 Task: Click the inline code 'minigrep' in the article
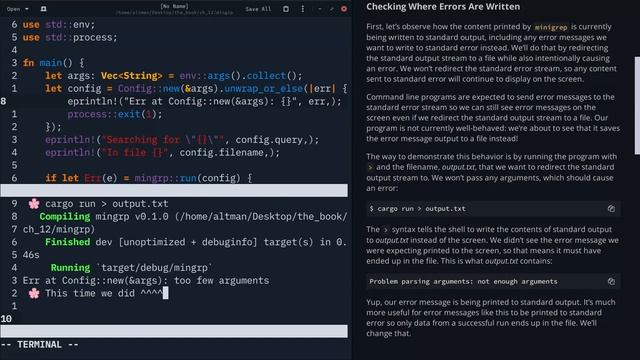click(x=551, y=27)
